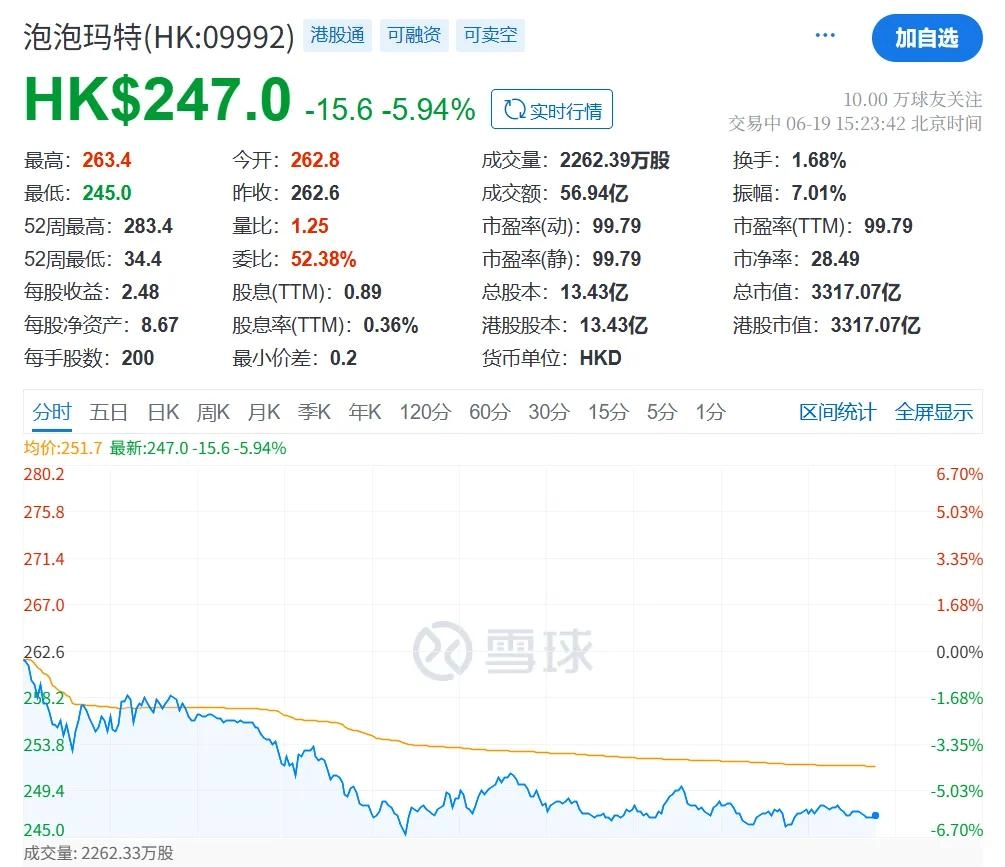The height and width of the screenshot is (867, 1005).
Task: Click the 港股通 badge
Action: point(337,34)
